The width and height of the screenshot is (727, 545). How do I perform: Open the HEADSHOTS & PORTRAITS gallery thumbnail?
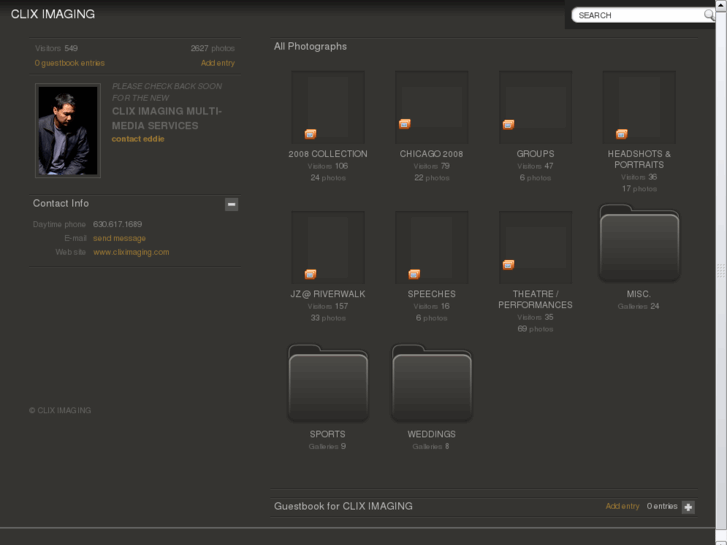tap(639, 107)
